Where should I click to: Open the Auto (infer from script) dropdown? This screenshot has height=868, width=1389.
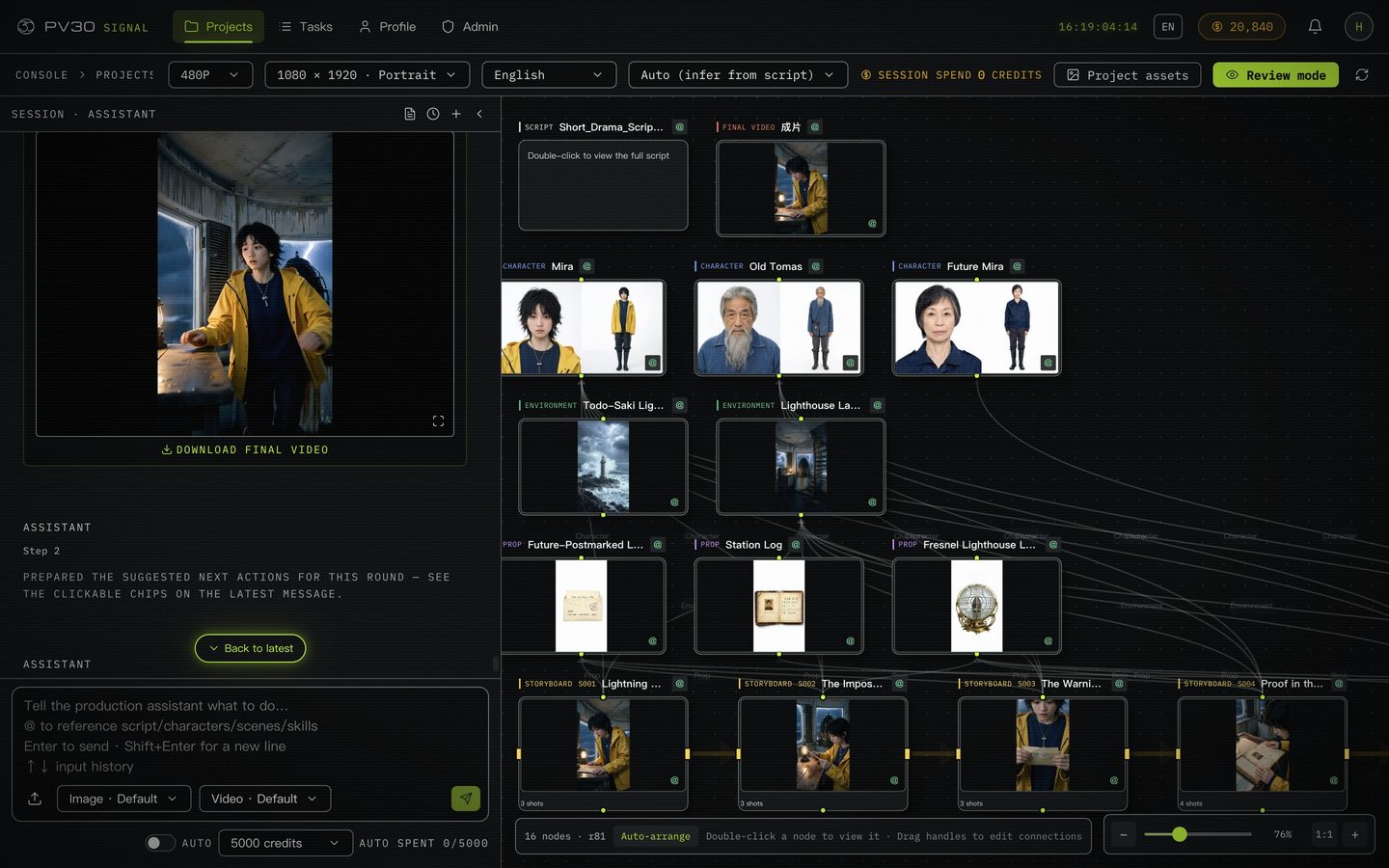738,75
